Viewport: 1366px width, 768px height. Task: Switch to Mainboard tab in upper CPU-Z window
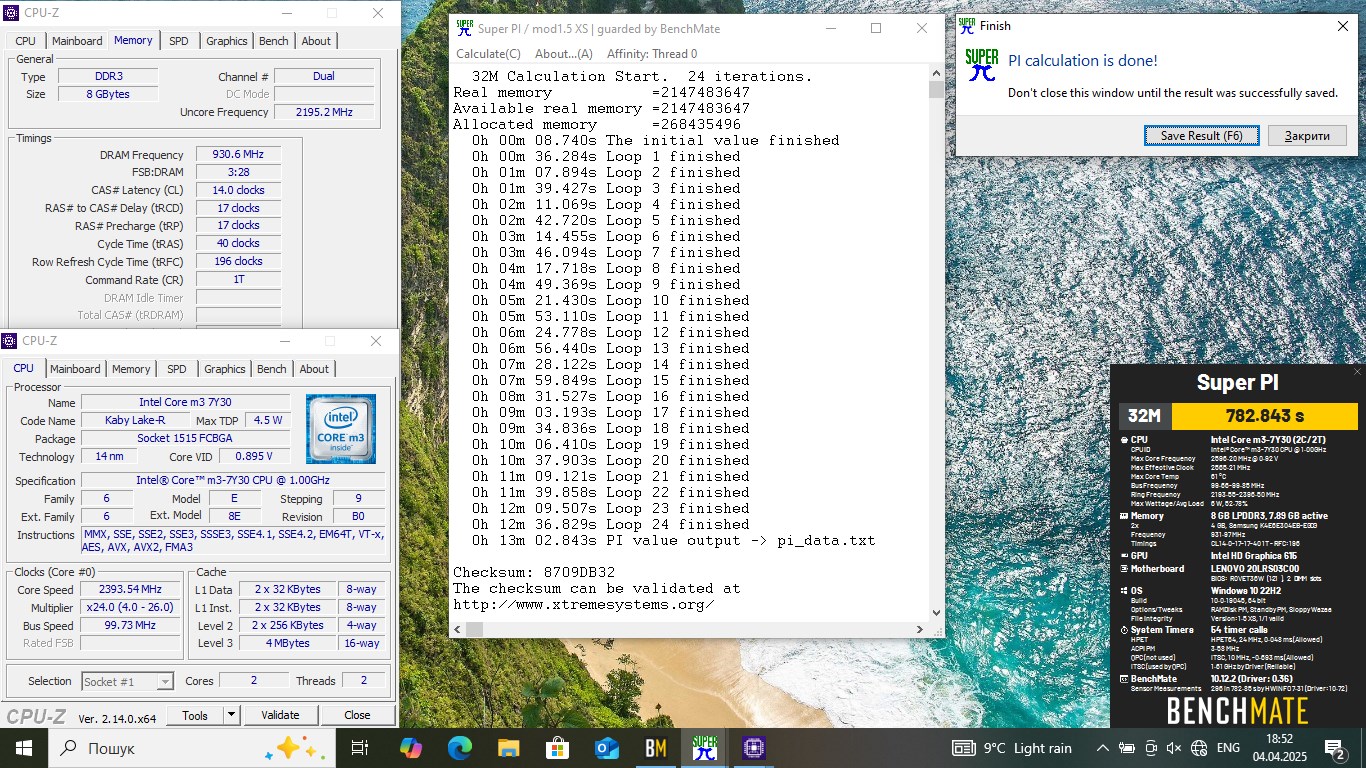pyautogui.click(x=77, y=41)
